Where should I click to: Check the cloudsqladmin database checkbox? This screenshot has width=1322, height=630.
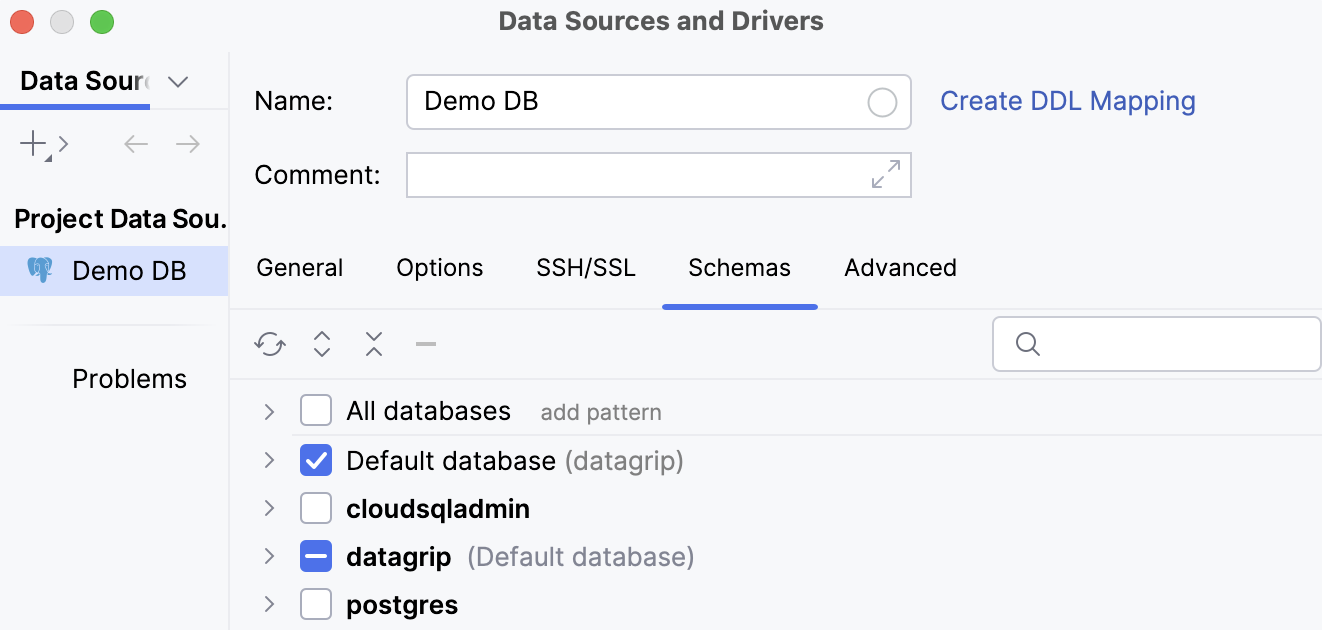[x=316, y=508]
